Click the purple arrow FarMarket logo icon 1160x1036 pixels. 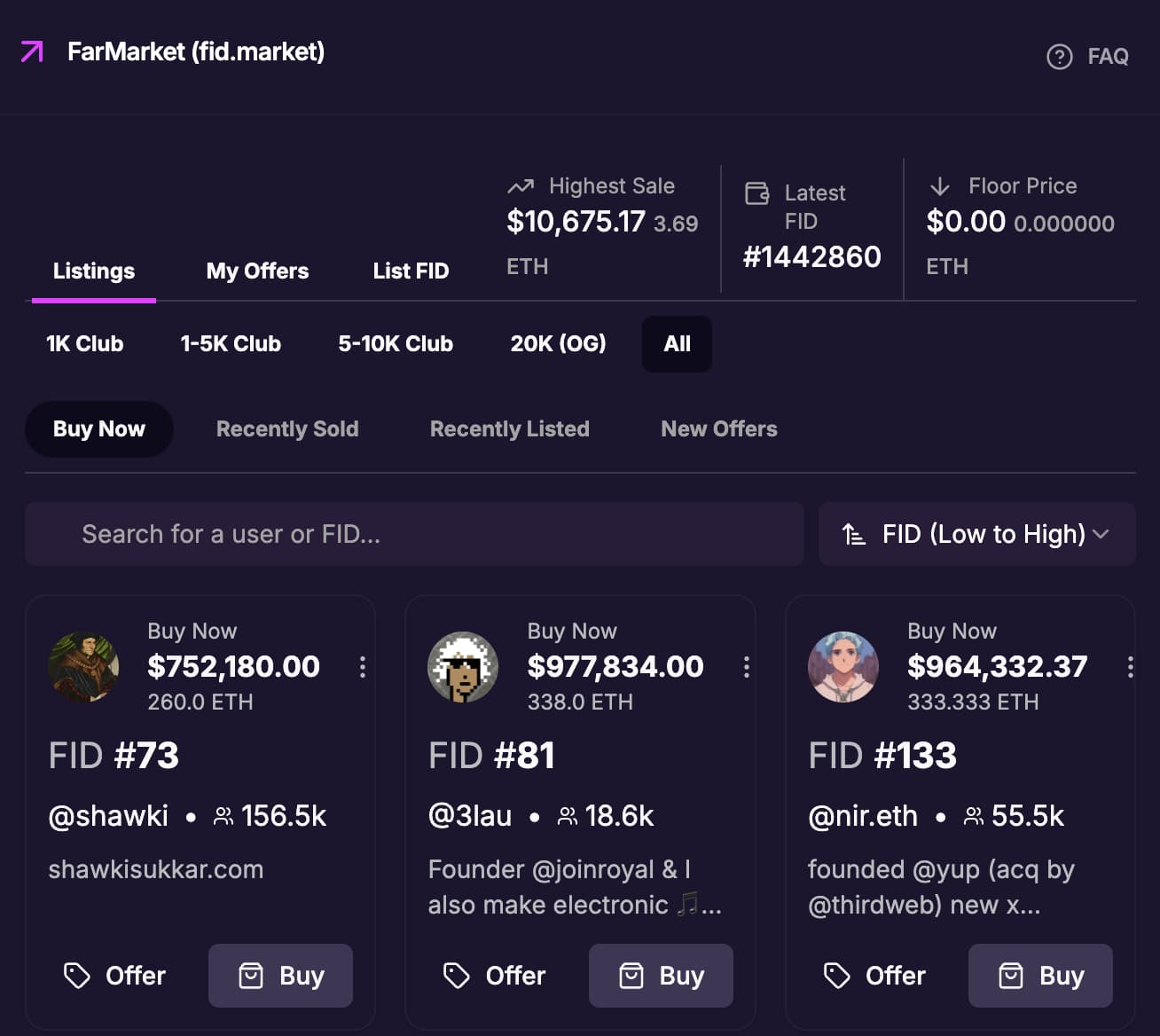tap(32, 52)
